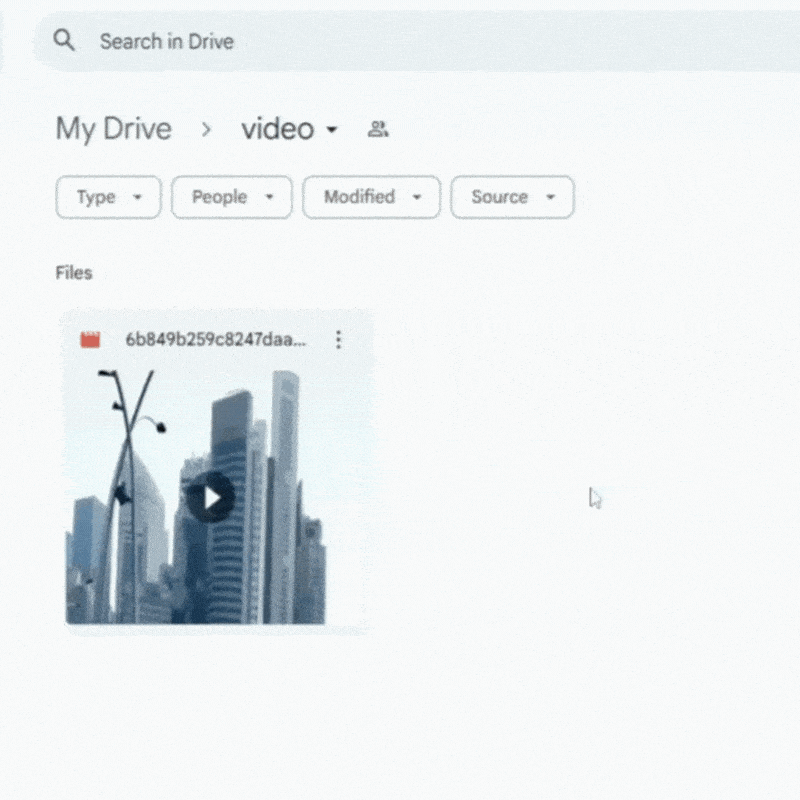Click the sharing members icon beside video folder
Screen dimensions: 800x800
(377, 128)
